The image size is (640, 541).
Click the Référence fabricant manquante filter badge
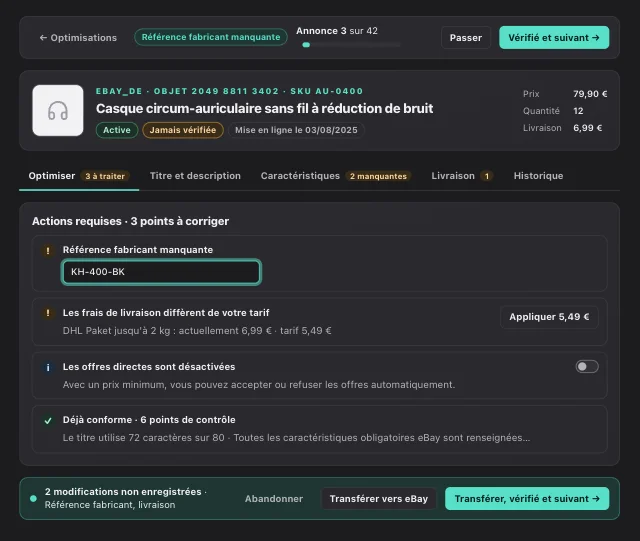pos(211,37)
